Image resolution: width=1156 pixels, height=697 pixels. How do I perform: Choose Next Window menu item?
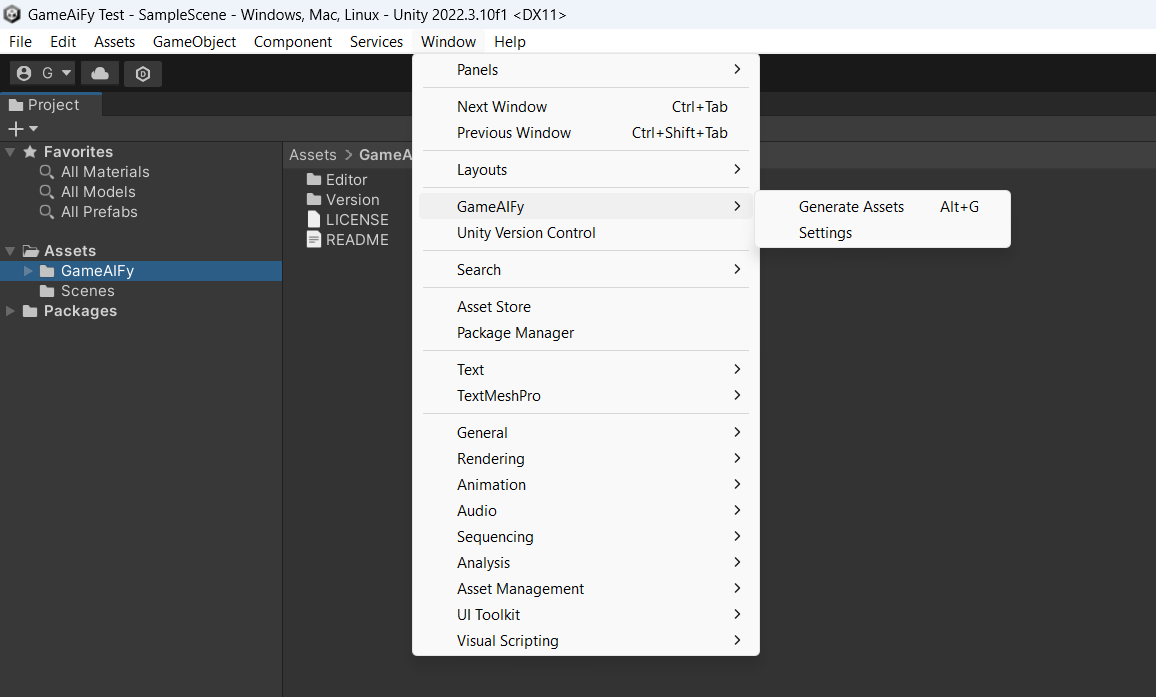tap(586, 107)
